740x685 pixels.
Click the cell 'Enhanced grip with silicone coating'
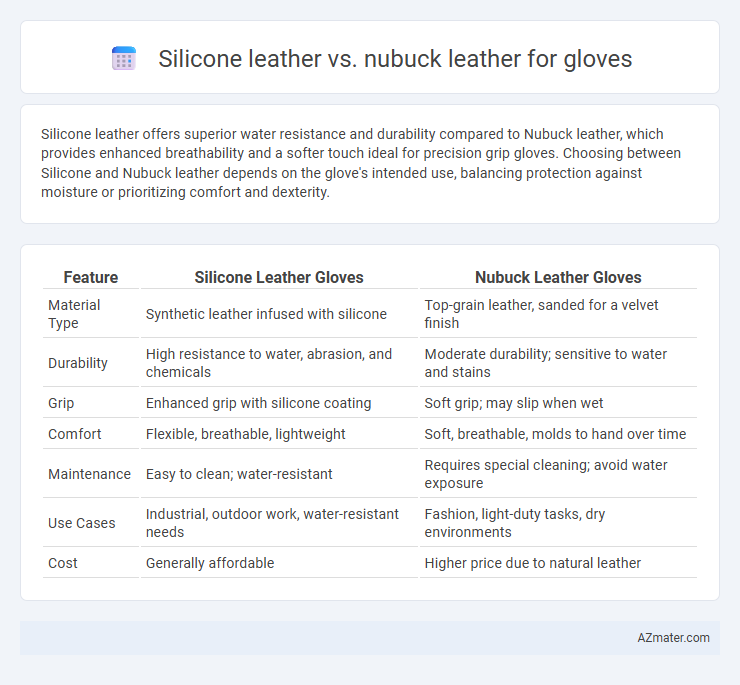(x=279, y=403)
